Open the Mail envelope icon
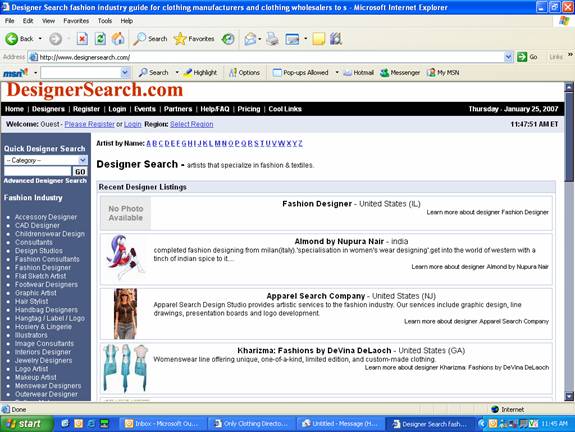The height and width of the screenshot is (432, 575). click(250, 39)
